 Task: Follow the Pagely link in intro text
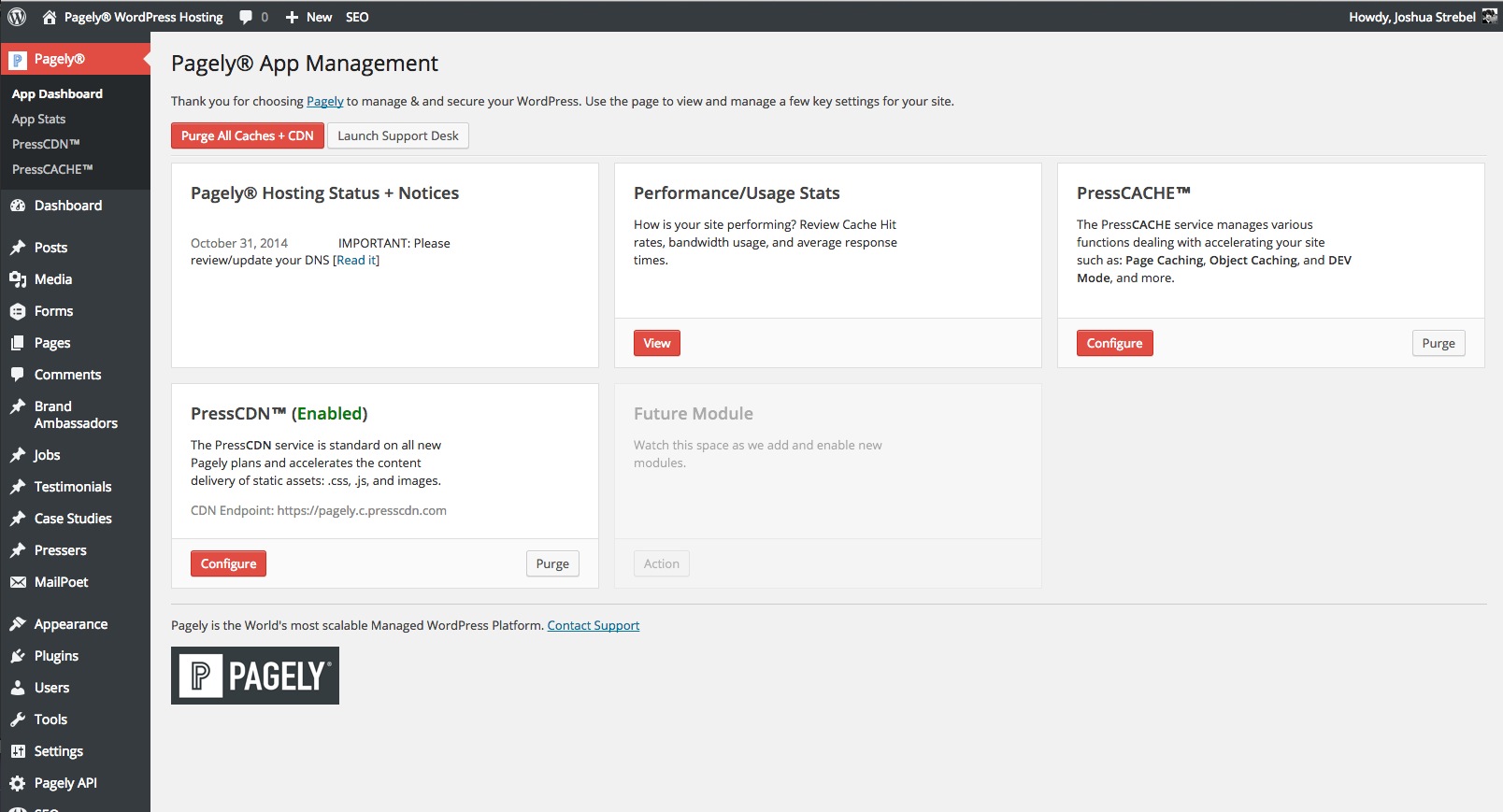point(325,101)
